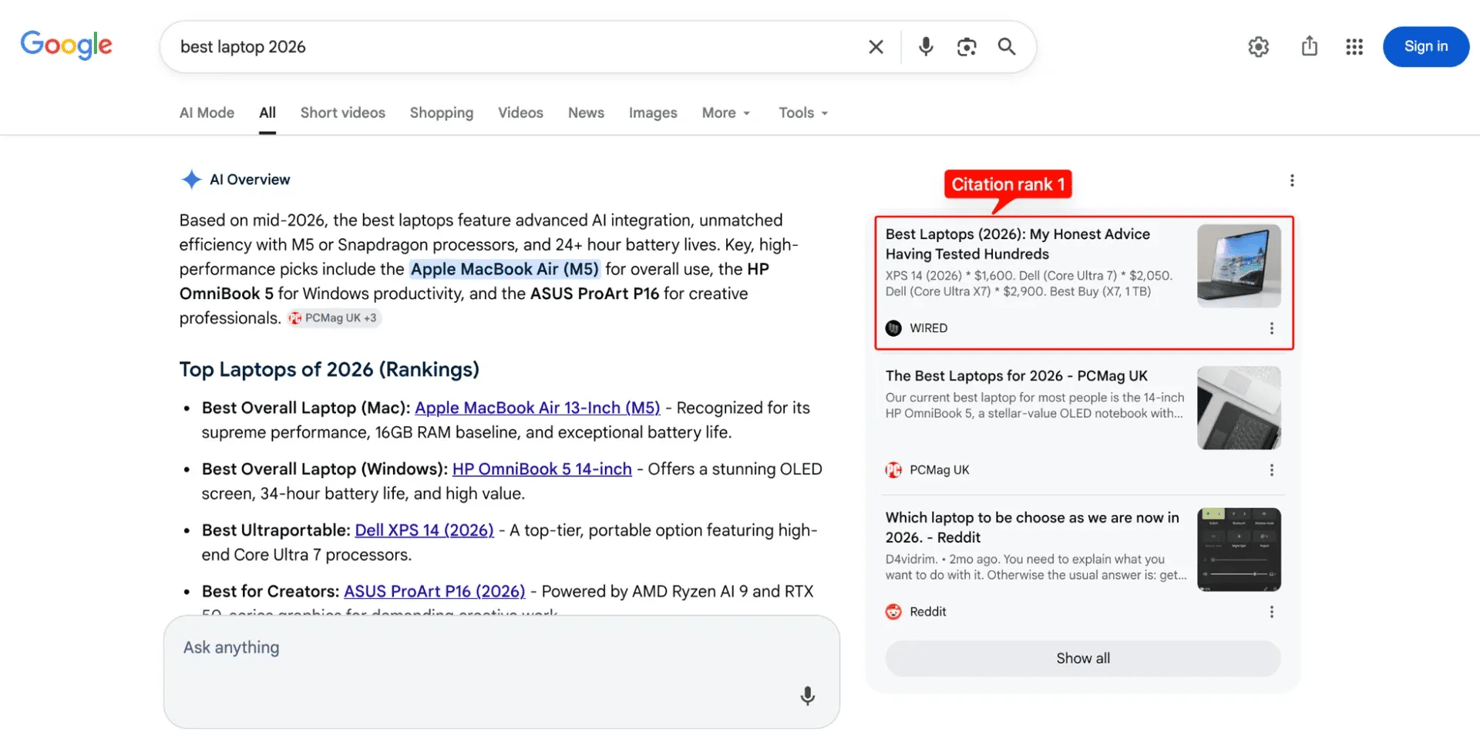Open Reddit Which laptop to choose thread
Screen dimensions: 1480x746
coord(1032,528)
